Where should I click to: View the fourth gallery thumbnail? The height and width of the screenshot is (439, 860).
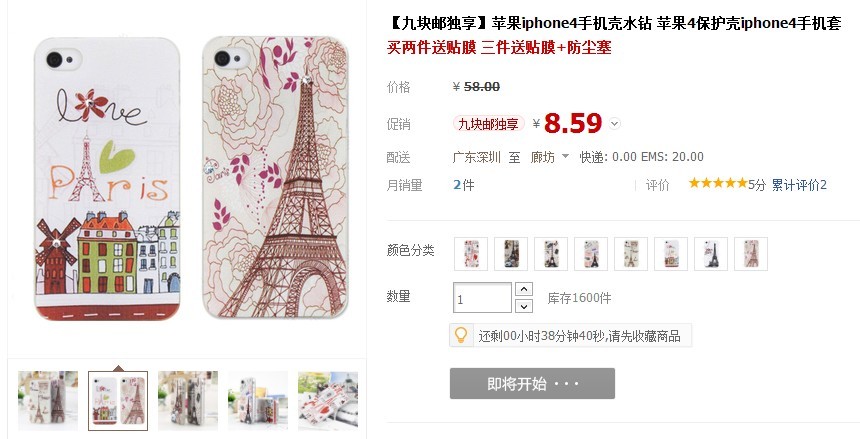coord(258,401)
